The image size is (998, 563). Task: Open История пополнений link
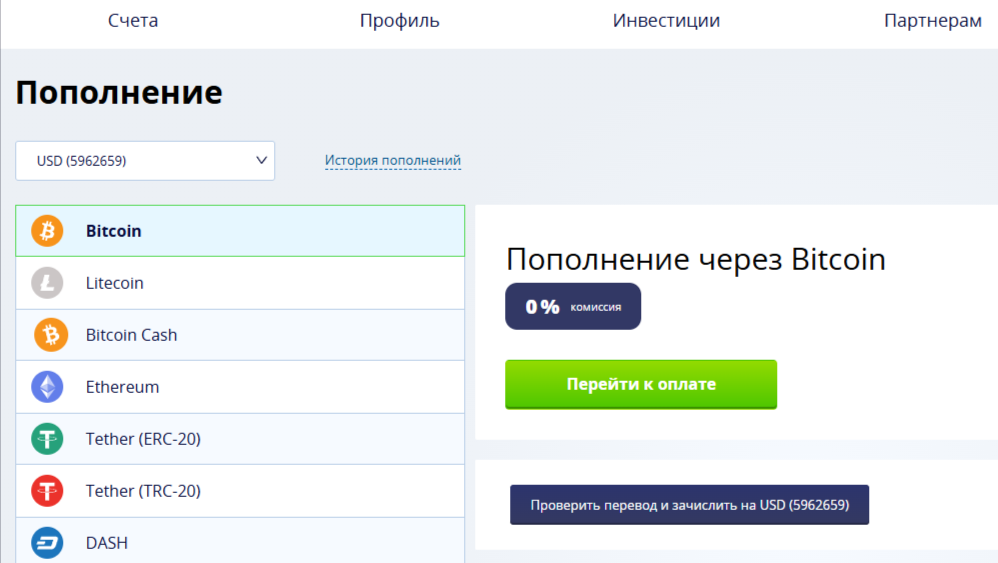pyautogui.click(x=393, y=160)
